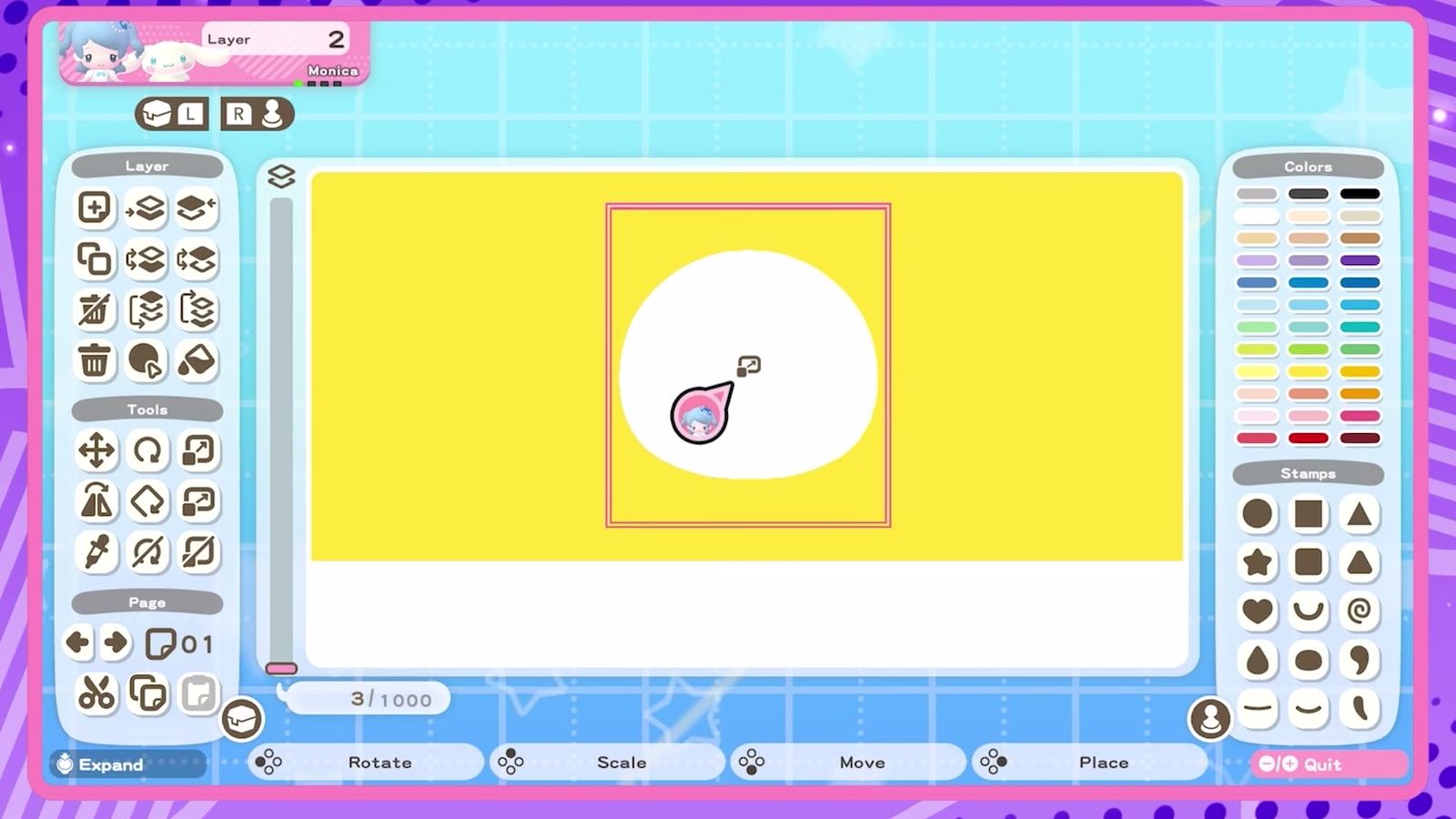Toggle the crossed-out rotate lock icon
Screen dimensions: 1456x819
[x=147, y=552]
